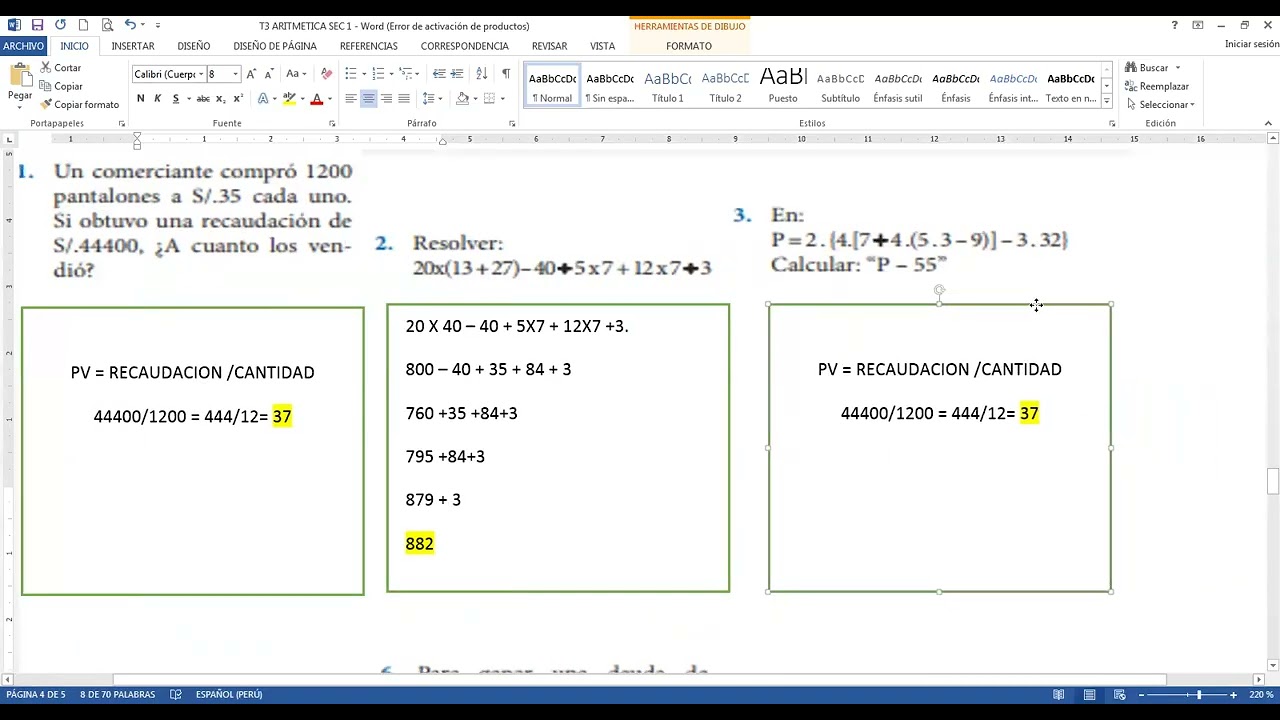The image size is (1280, 720).
Task: Justify paragraph text
Action: [x=404, y=98]
